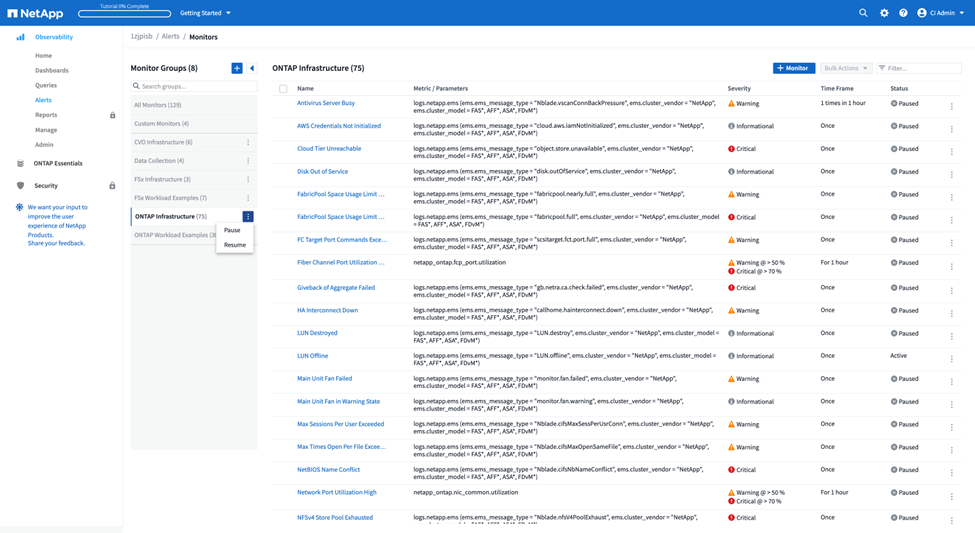Open Alerts in the sidebar
Image resolution: width=975 pixels, height=533 pixels.
[44, 100]
